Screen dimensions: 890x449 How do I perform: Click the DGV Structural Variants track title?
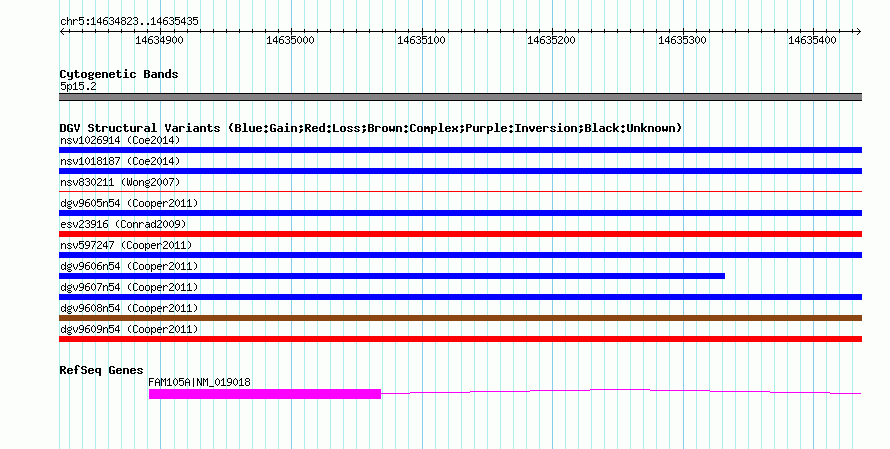[371, 128]
